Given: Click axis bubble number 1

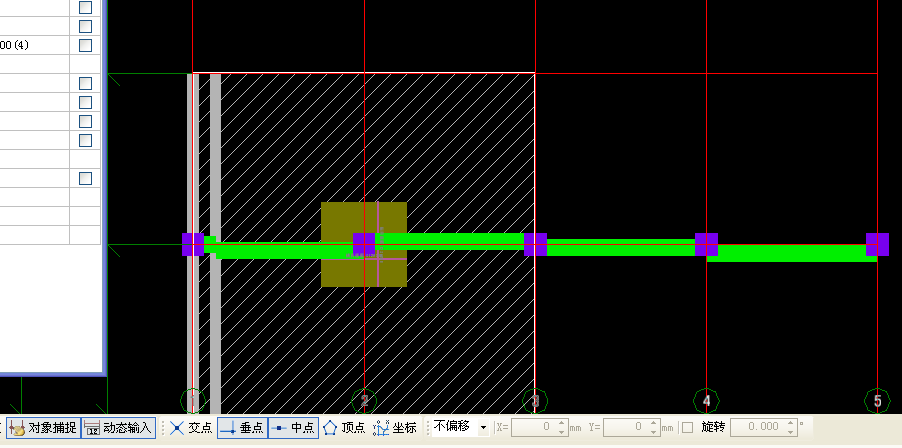Looking at the screenshot, I should [x=193, y=401].
